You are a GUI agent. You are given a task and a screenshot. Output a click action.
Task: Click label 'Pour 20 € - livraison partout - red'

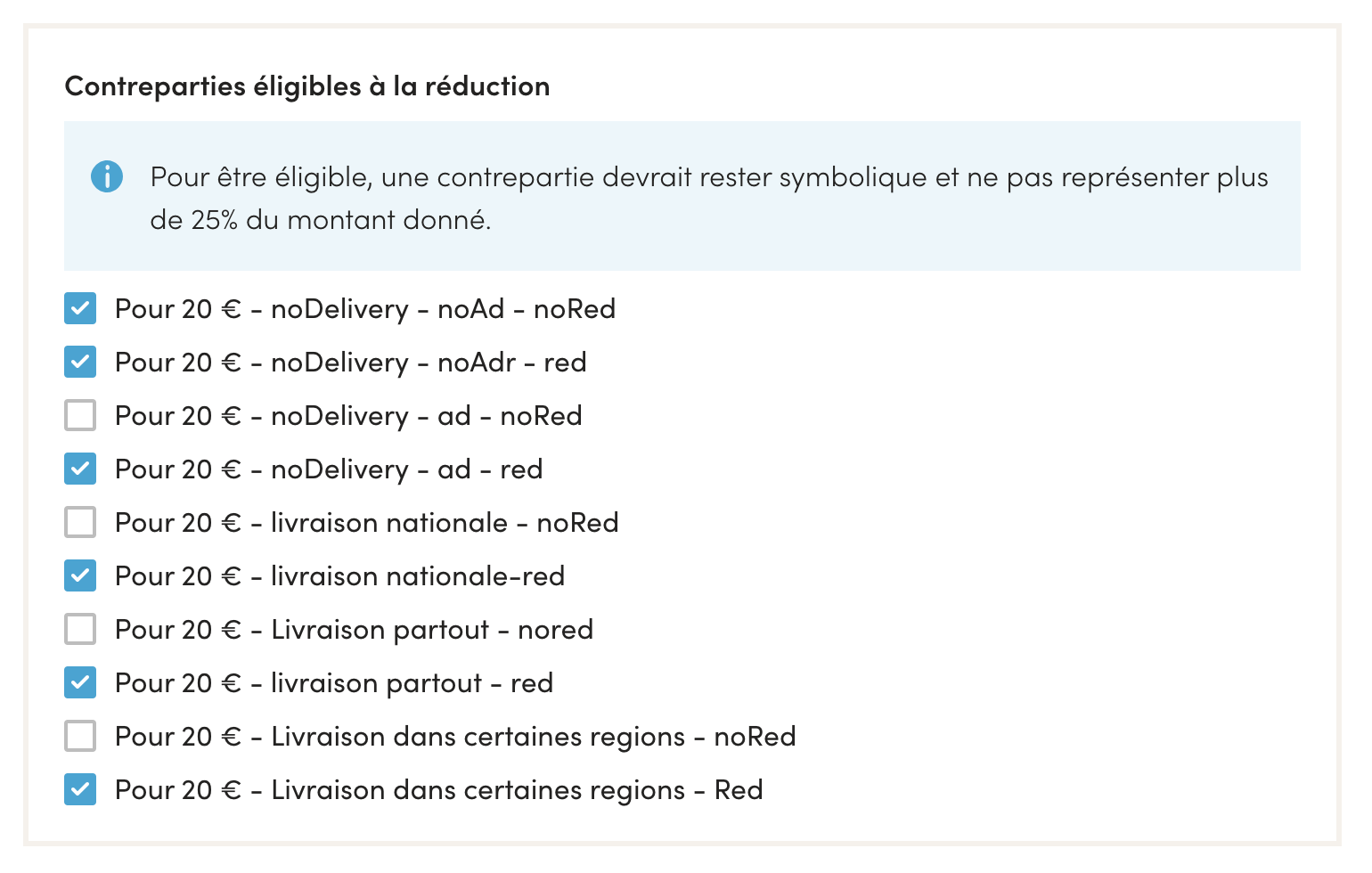click(x=334, y=683)
